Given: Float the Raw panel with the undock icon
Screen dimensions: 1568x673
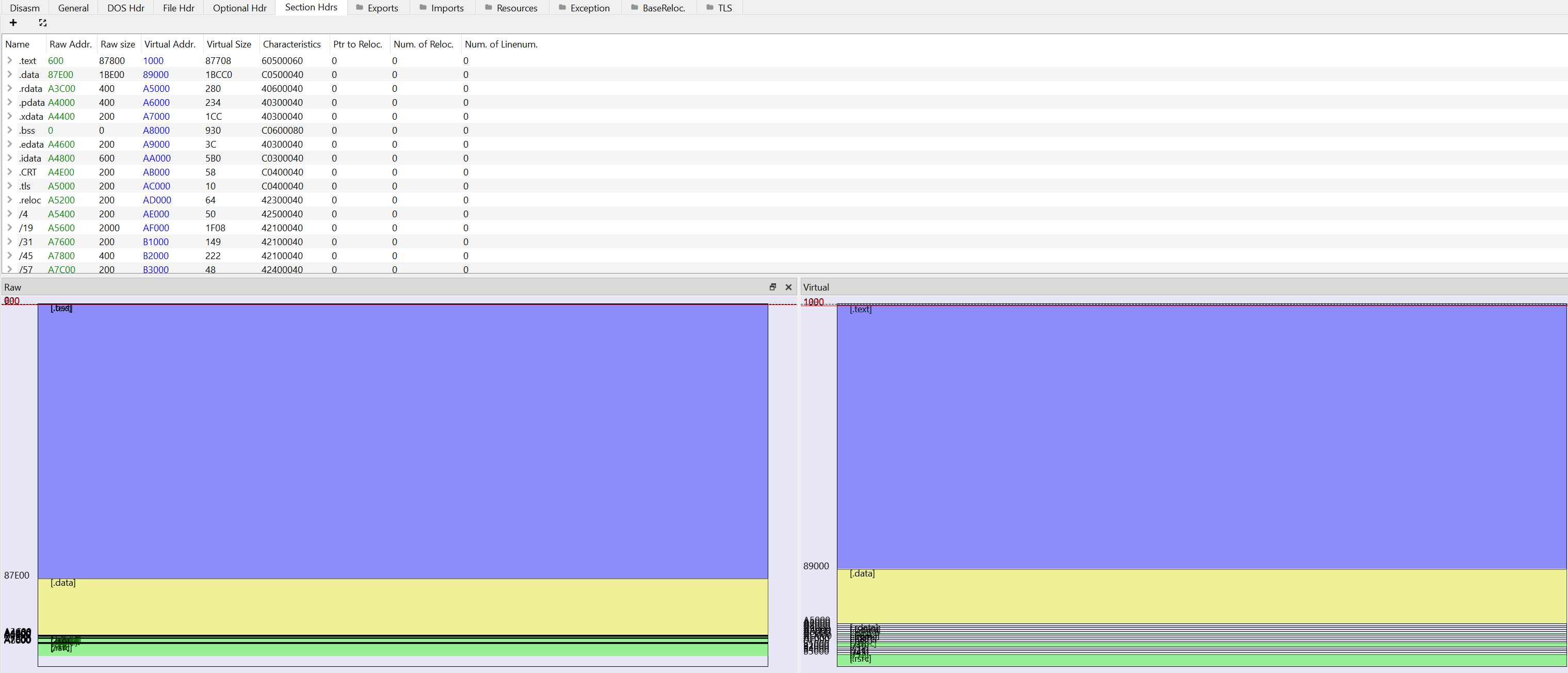Looking at the screenshot, I should click(772, 287).
